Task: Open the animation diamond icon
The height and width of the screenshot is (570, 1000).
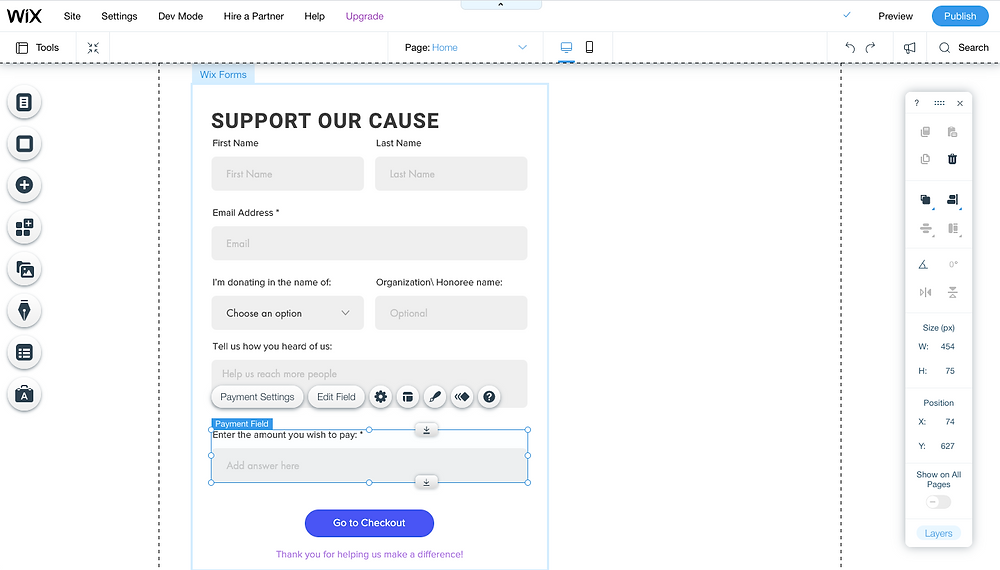Action: click(462, 397)
